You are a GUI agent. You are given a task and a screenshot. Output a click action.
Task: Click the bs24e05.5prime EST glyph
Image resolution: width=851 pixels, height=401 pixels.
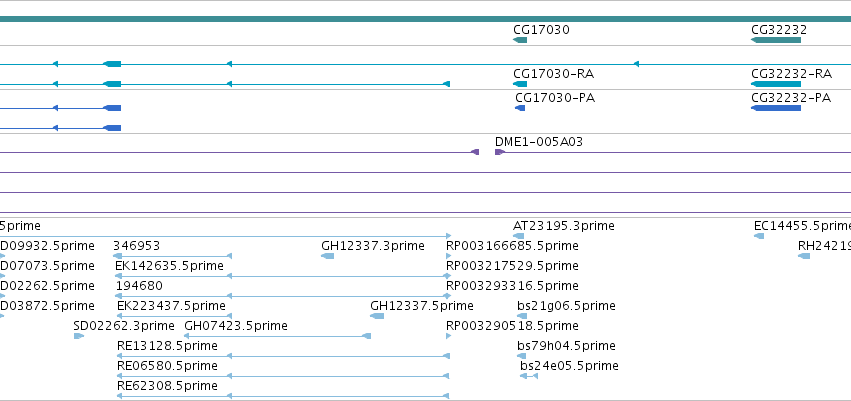coord(529,376)
